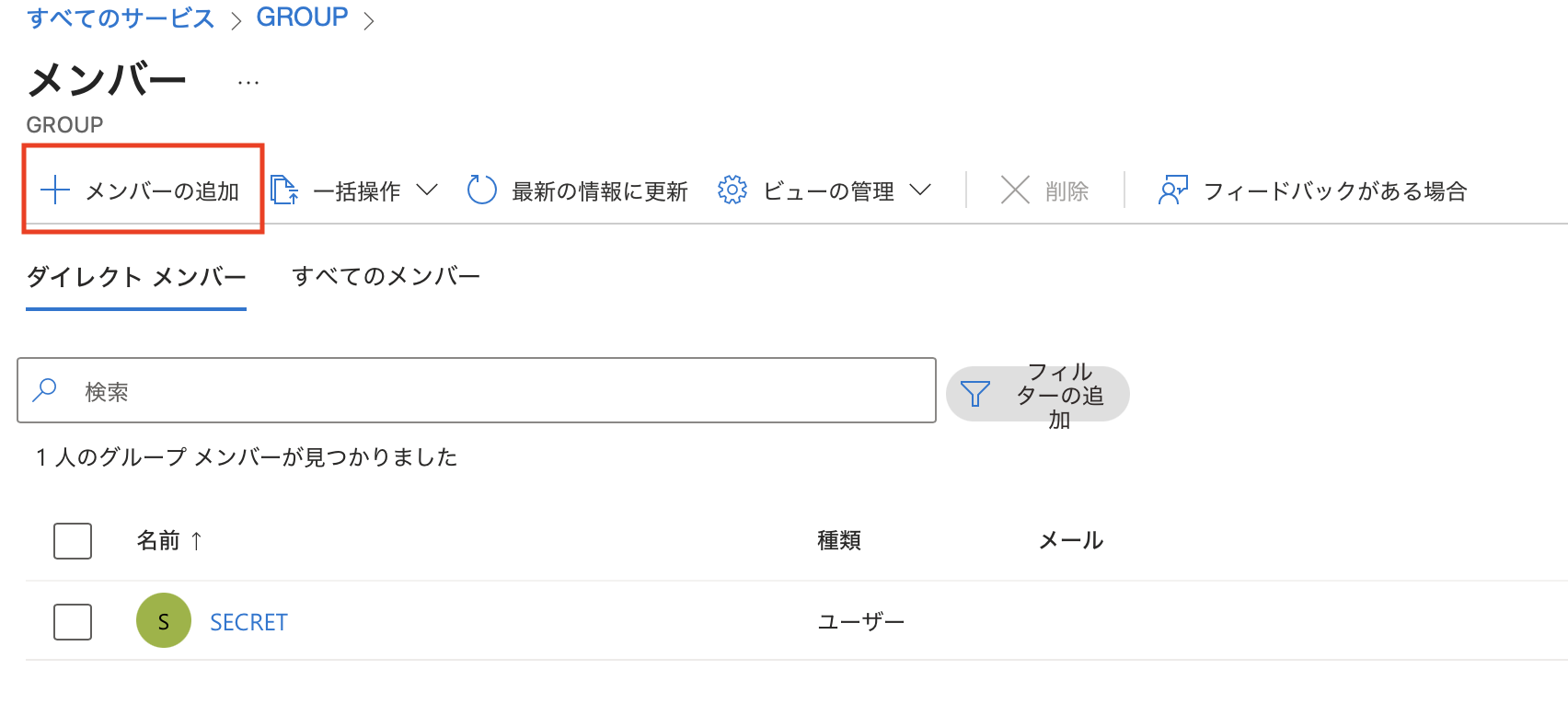
Task: Click the refresh icon to update information
Action: 481,190
